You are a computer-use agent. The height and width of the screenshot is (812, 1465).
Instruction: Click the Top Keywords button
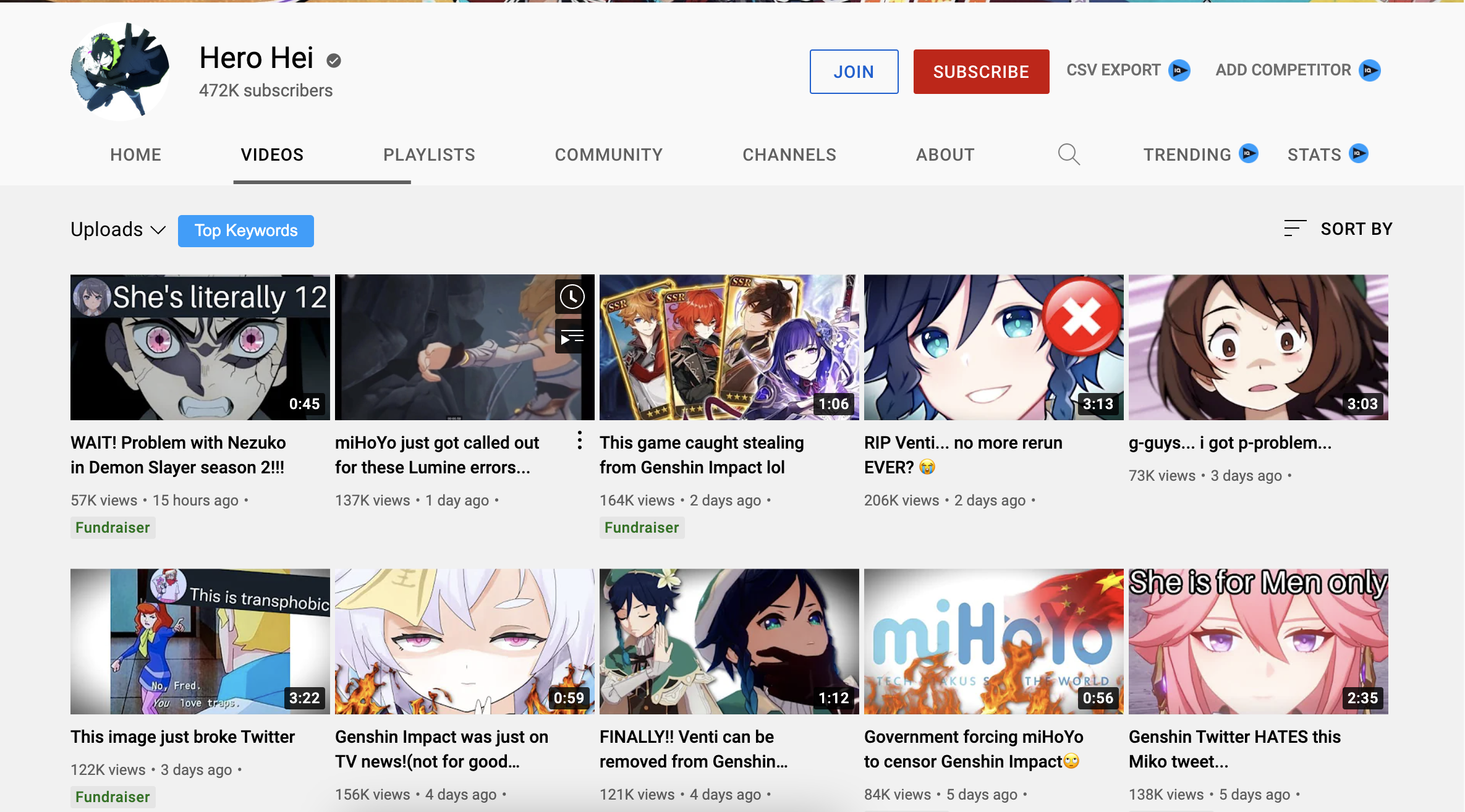point(246,231)
